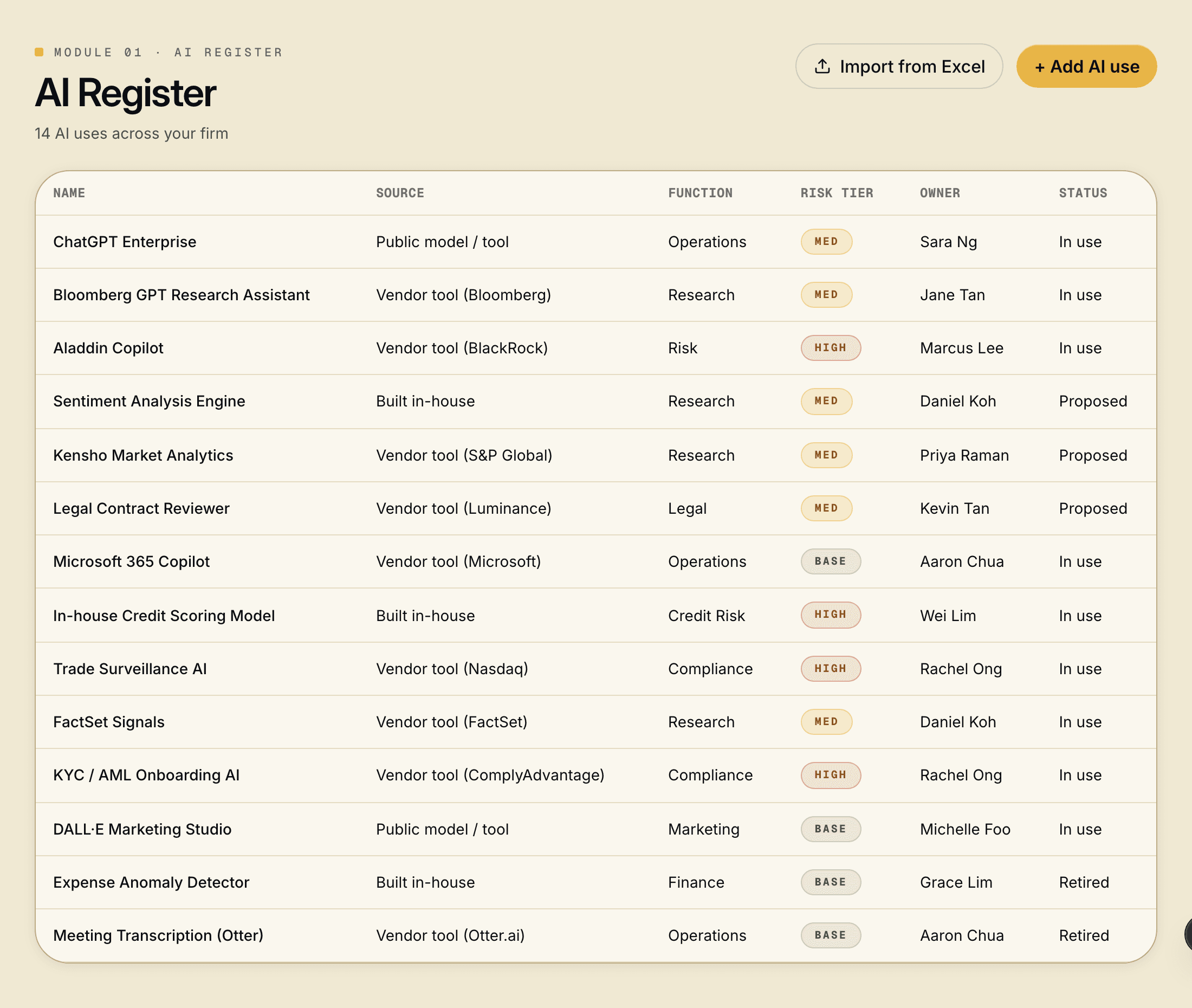The height and width of the screenshot is (1008, 1192).
Task: Click owner Sara Ng
Action: click(x=948, y=242)
